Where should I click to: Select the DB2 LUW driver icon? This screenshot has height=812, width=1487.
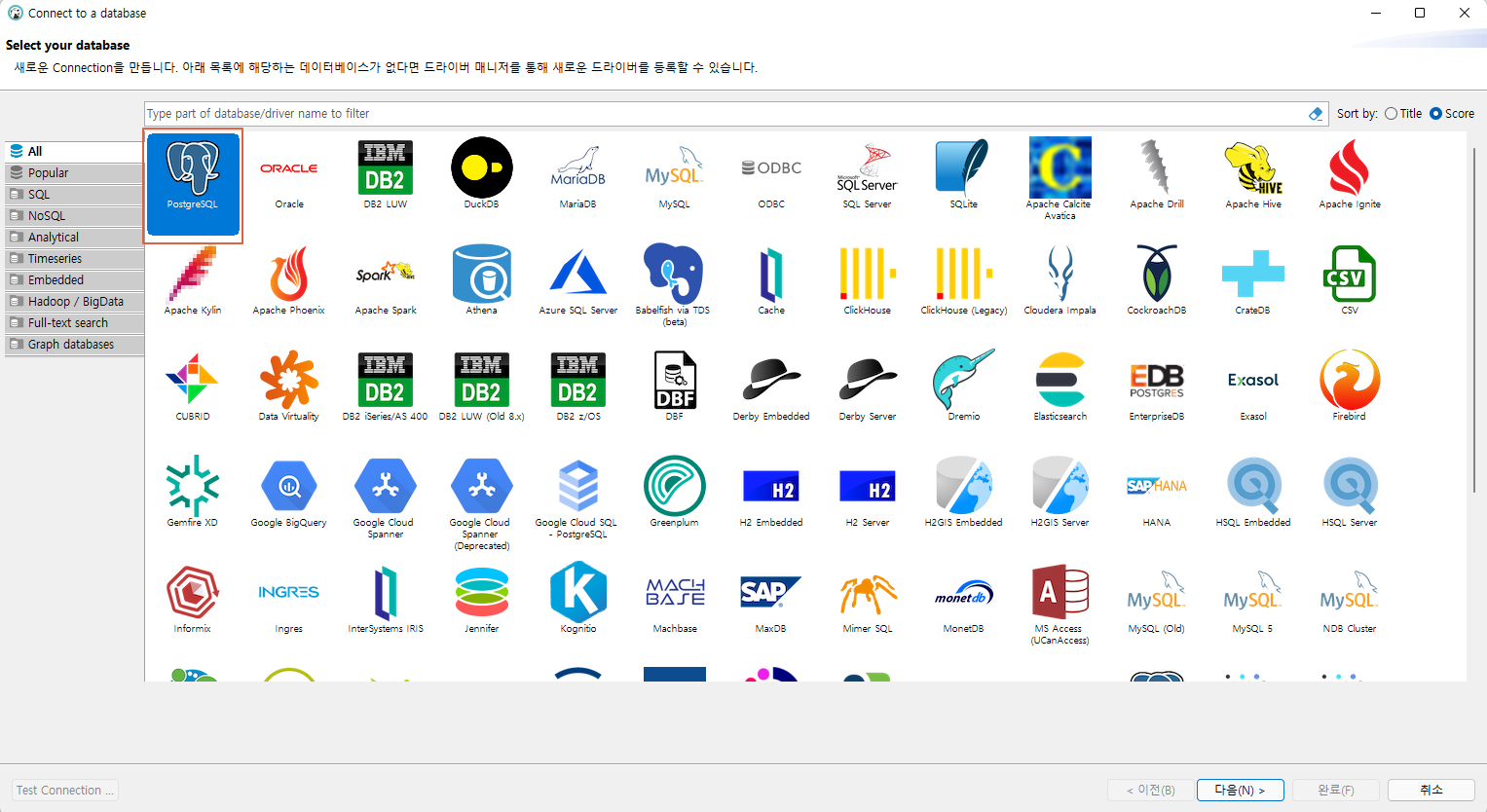[386, 175]
